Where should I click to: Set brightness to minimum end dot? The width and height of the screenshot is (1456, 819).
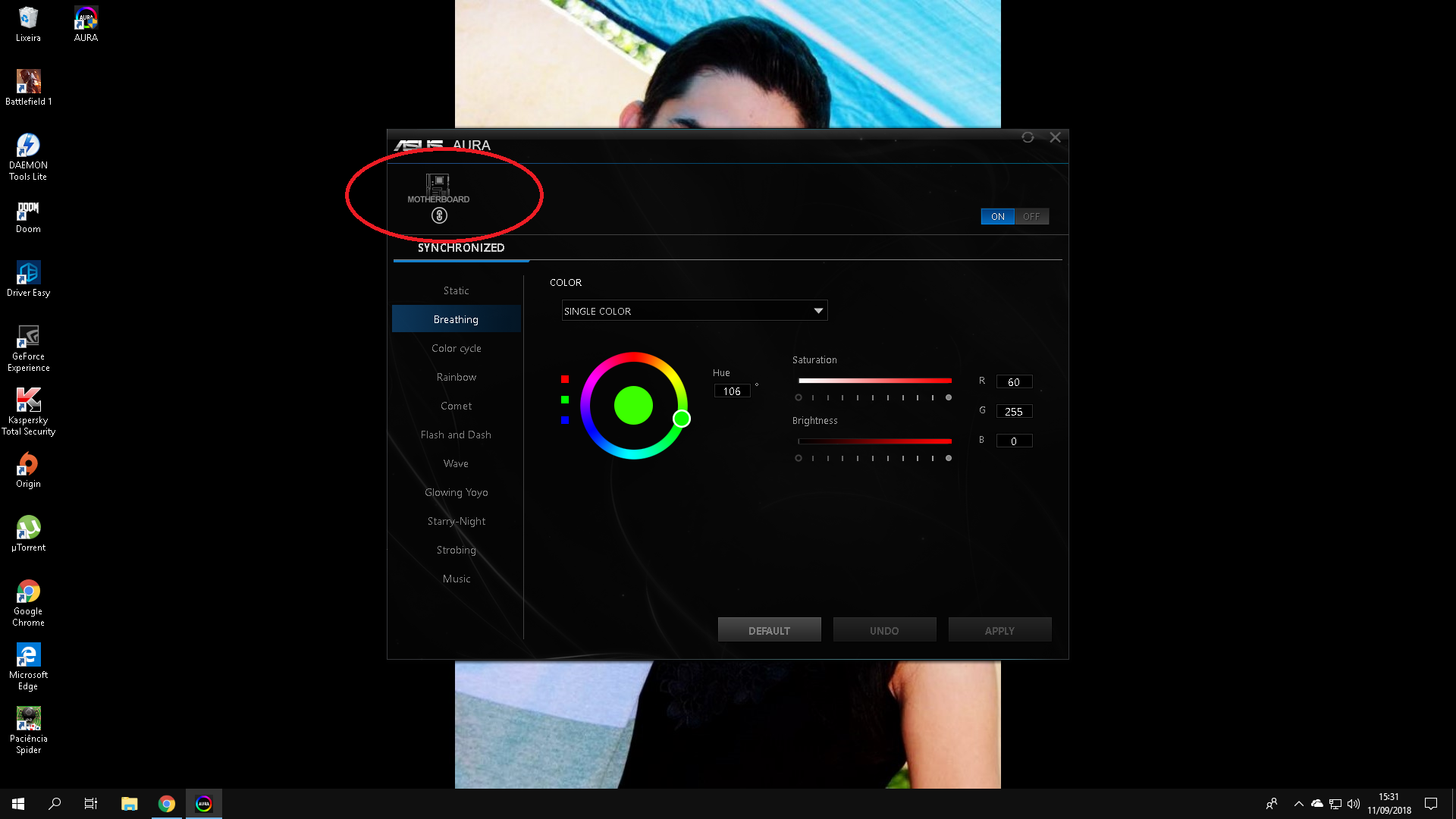[x=799, y=458]
